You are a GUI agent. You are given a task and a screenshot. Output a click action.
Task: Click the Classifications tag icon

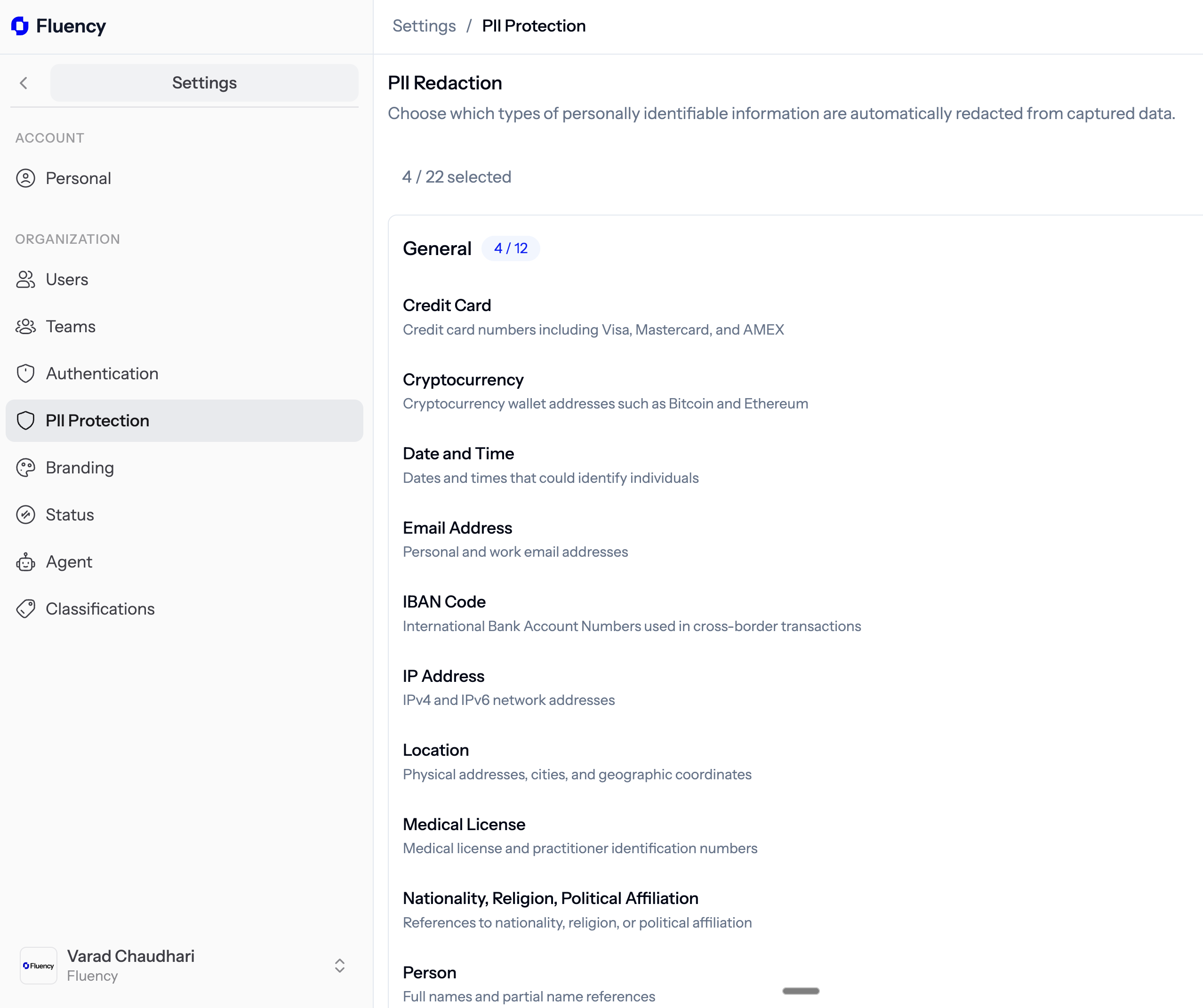pyautogui.click(x=26, y=609)
